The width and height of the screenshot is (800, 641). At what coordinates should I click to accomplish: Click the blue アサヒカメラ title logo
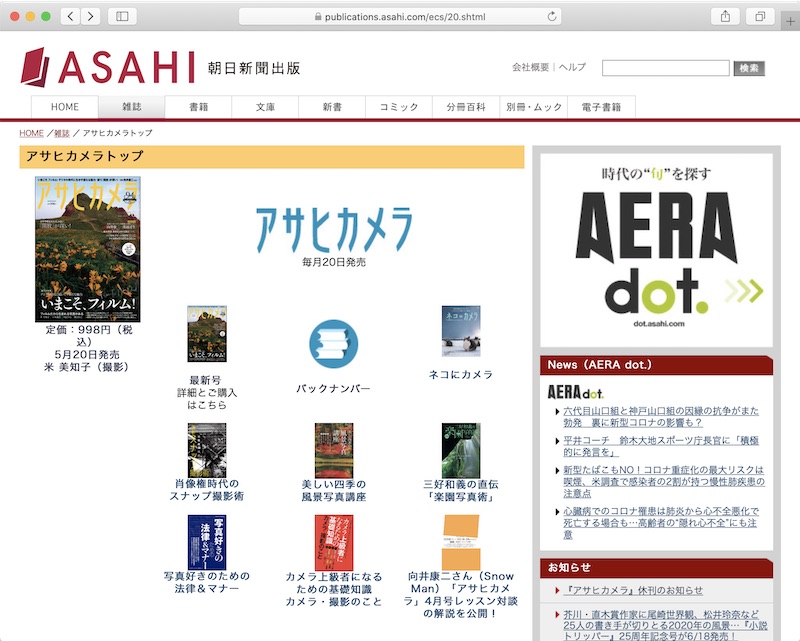coord(334,229)
